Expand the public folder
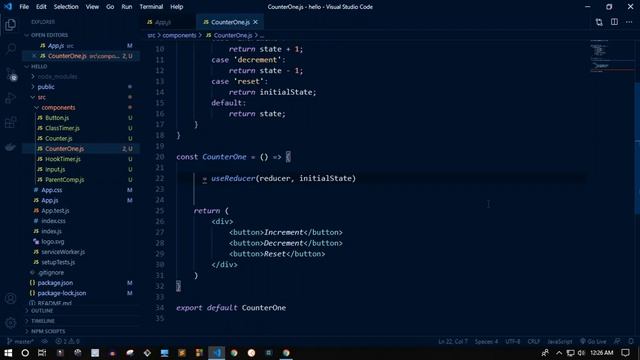The height and width of the screenshot is (360, 640). click(46, 87)
